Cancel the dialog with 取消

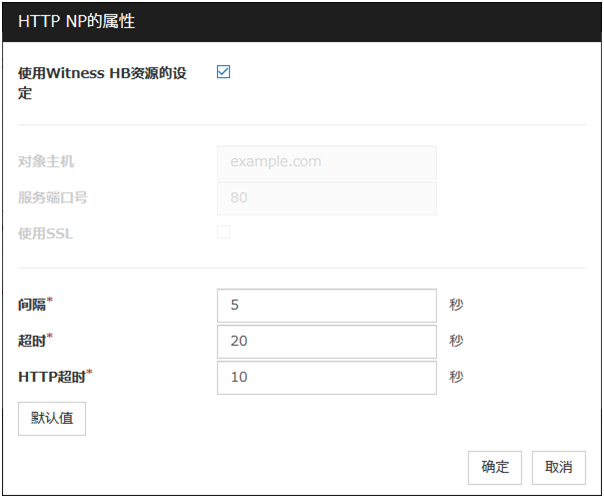coord(558,467)
